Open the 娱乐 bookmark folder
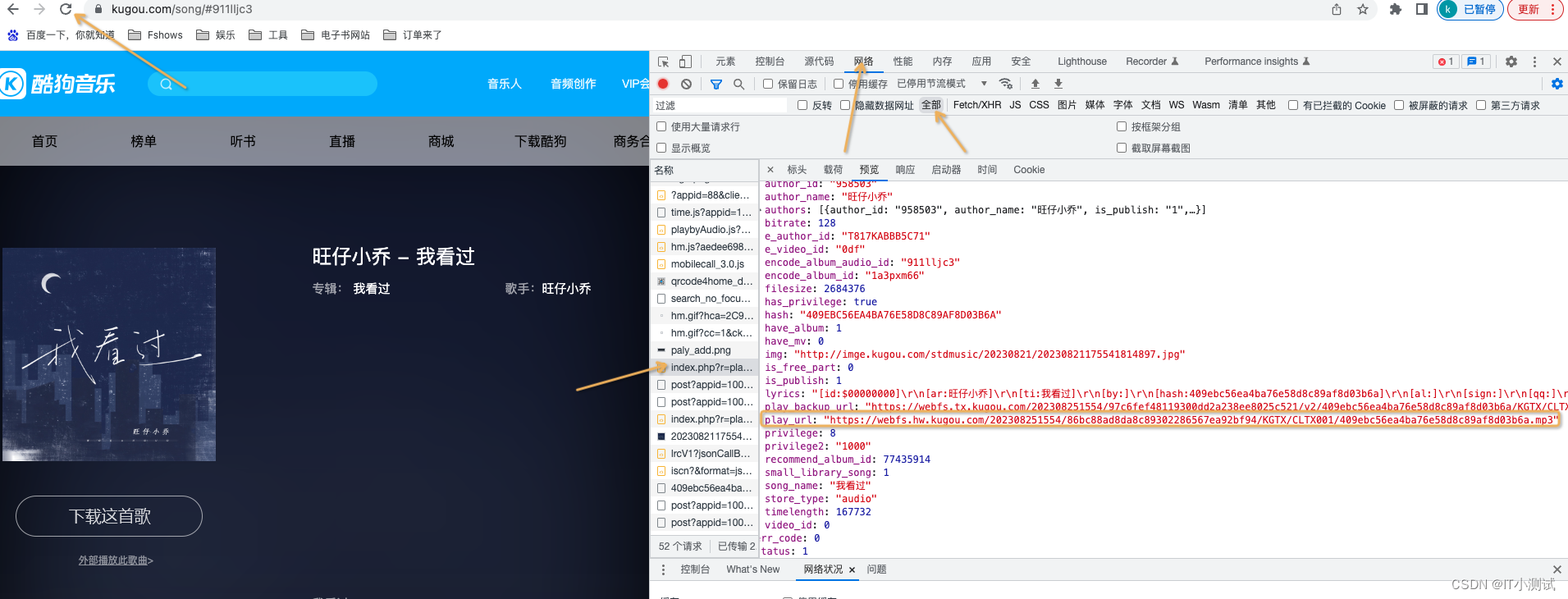Viewport: 1568px width, 599px height. tap(216, 35)
